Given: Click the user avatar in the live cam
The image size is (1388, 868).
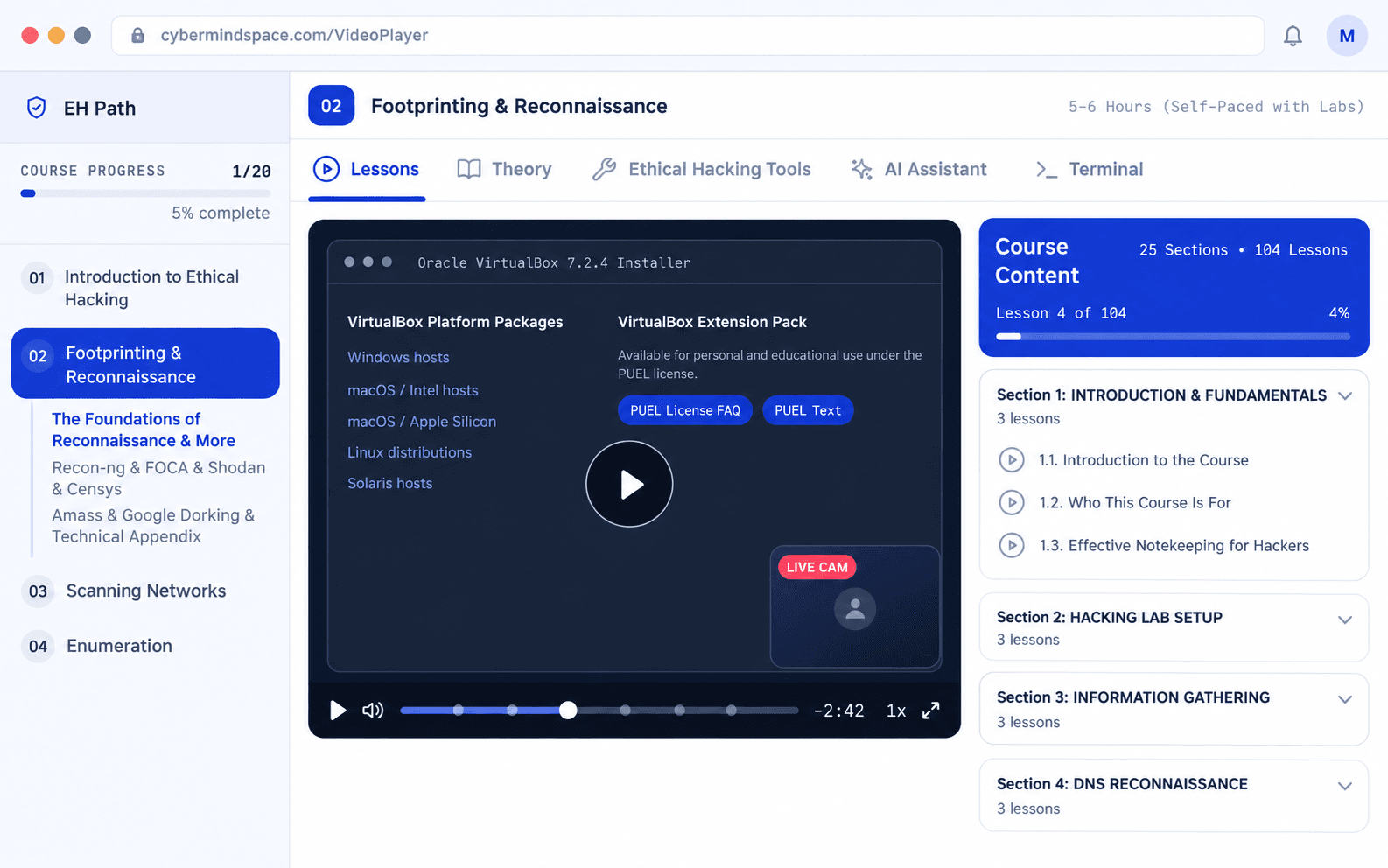Looking at the screenshot, I should (x=855, y=608).
